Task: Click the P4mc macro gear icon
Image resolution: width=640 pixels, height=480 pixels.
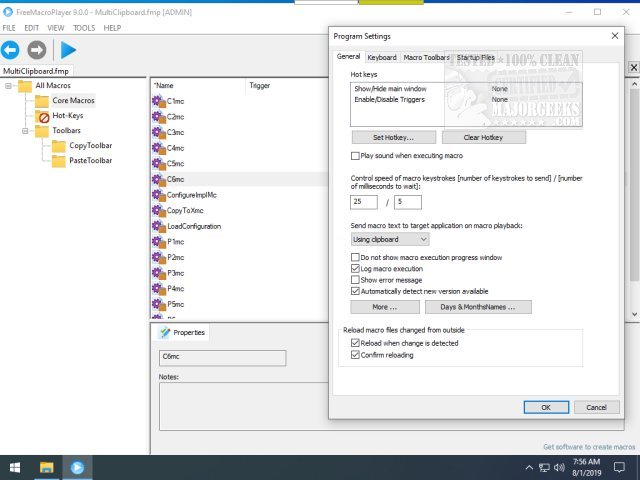Action: [158, 289]
